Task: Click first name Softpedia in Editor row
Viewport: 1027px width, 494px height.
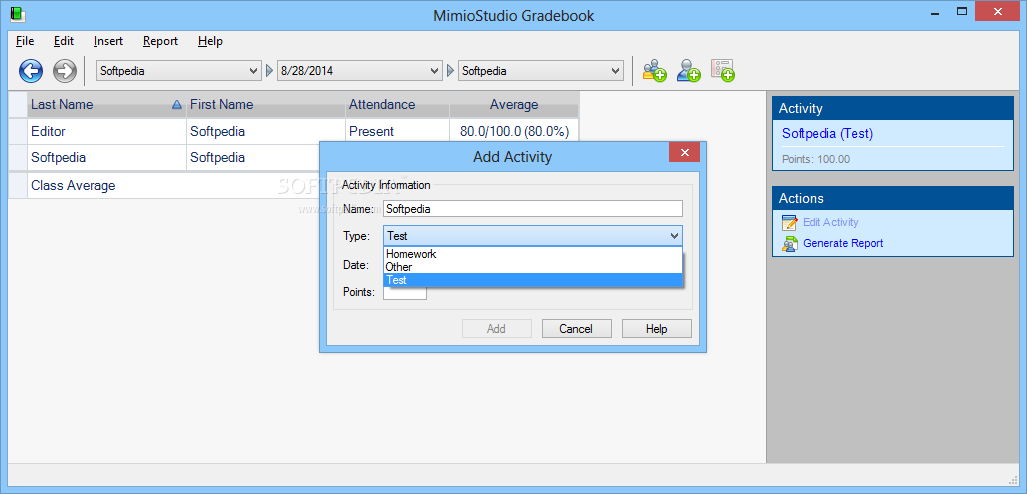Action: (266, 132)
